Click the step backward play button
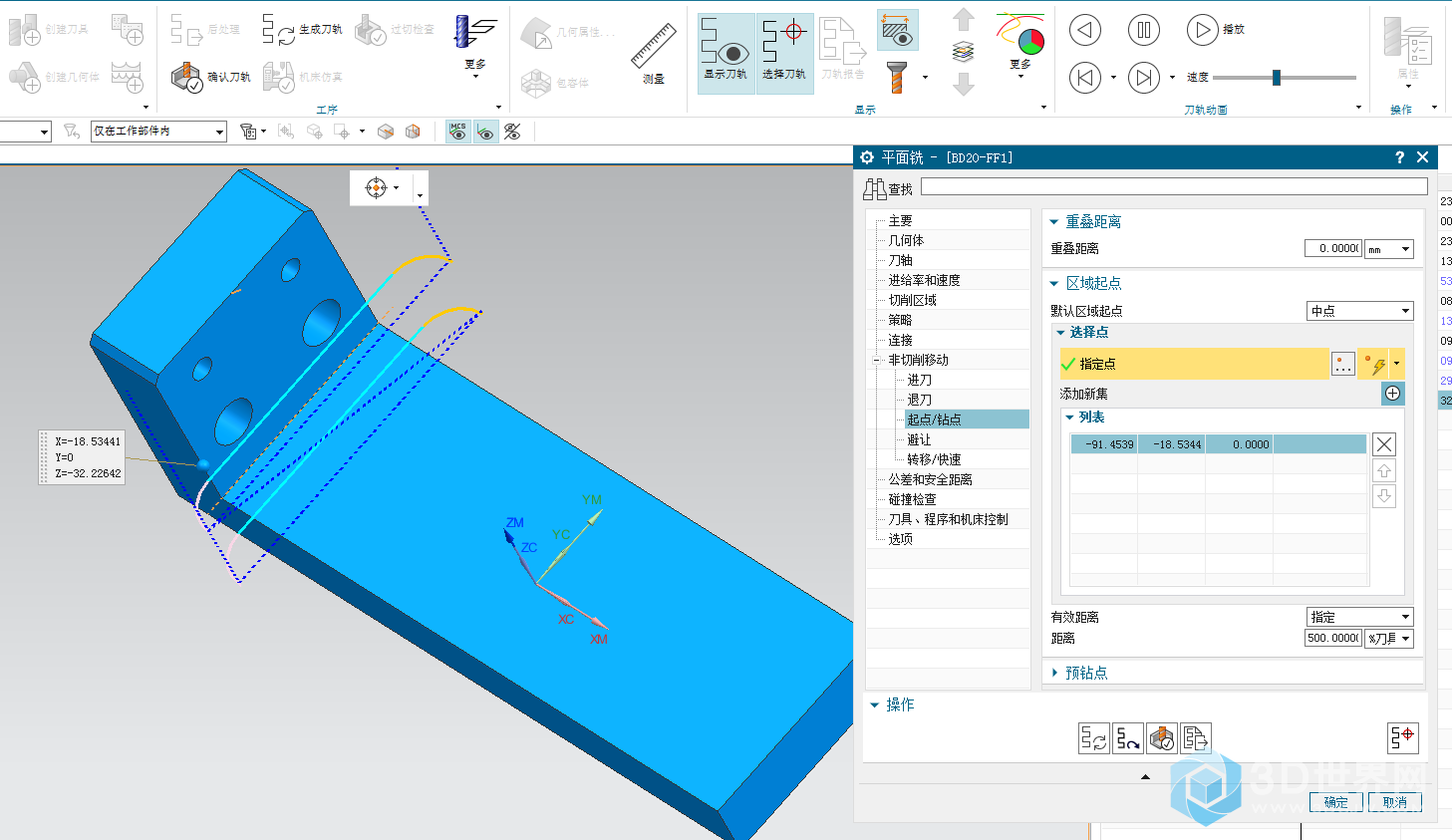Image resolution: width=1452 pixels, height=840 pixels. (x=1085, y=30)
